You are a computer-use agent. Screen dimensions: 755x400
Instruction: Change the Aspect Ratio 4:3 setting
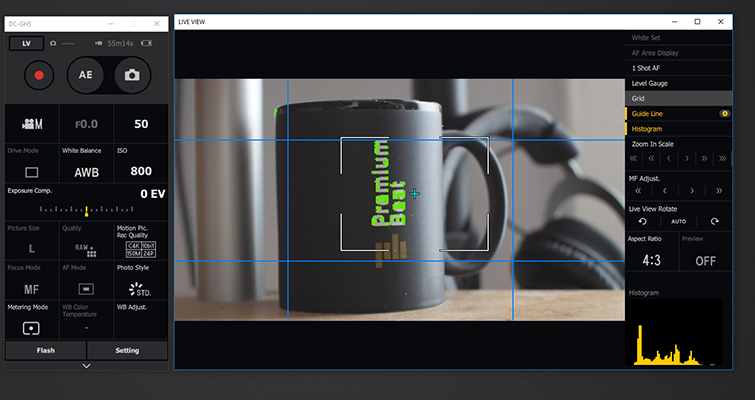(651, 260)
